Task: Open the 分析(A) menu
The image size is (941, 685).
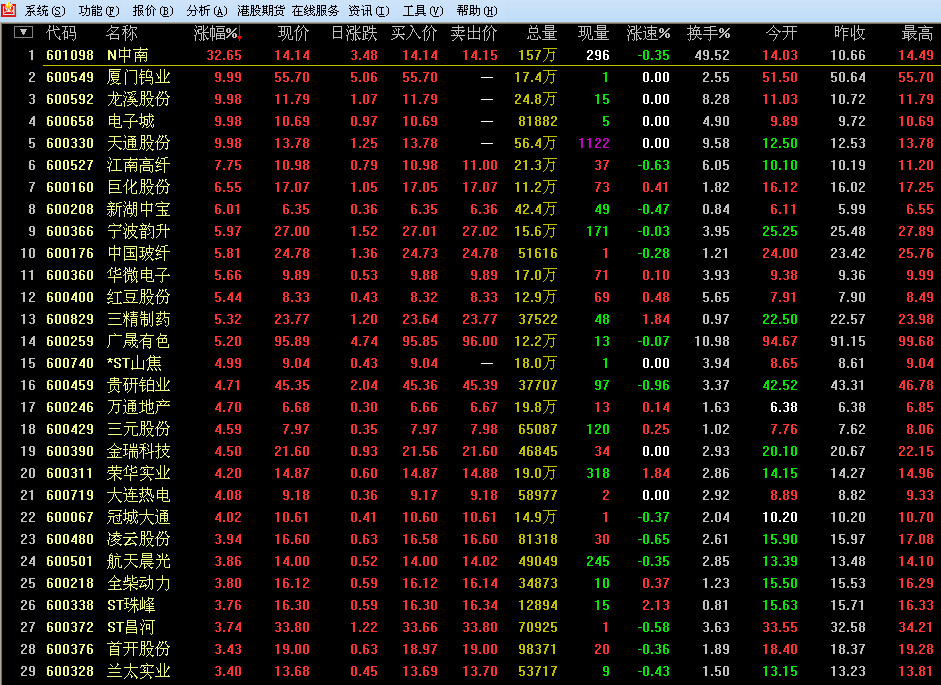Action: pyautogui.click(x=207, y=11)
